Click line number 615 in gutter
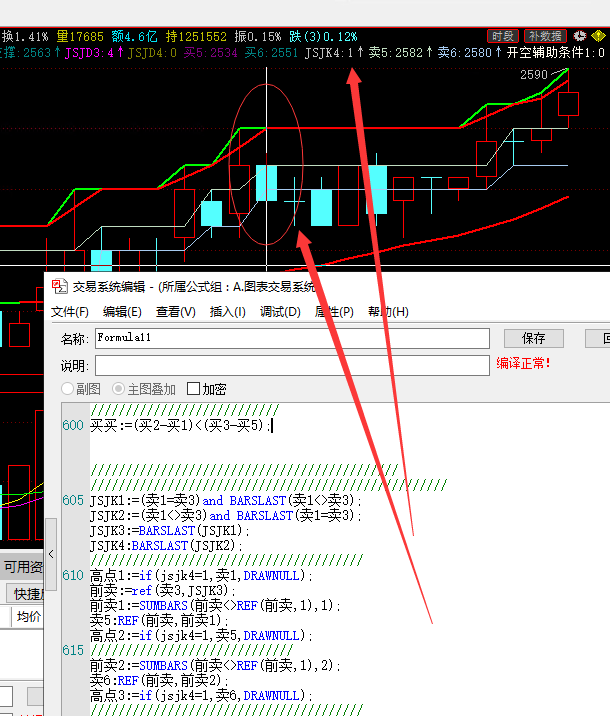 [x=73, y=650]
